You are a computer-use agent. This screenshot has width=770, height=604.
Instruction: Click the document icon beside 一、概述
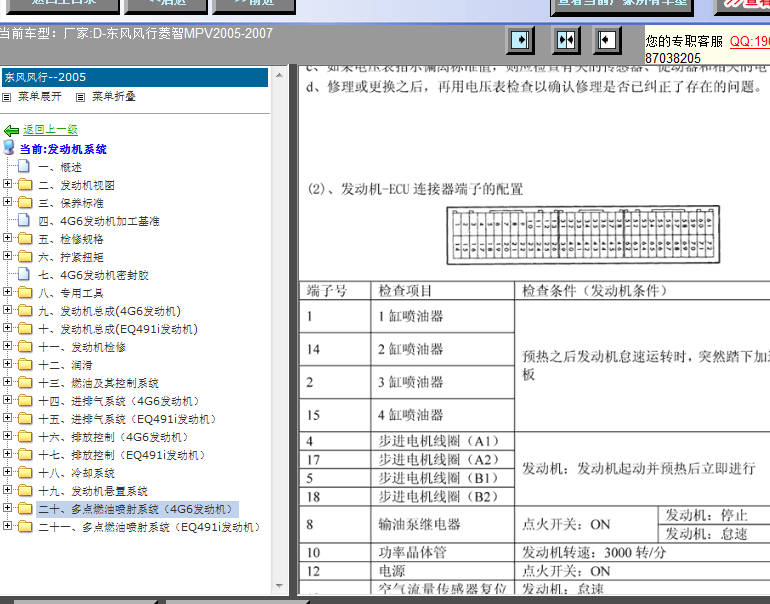(x=24, y=167)
